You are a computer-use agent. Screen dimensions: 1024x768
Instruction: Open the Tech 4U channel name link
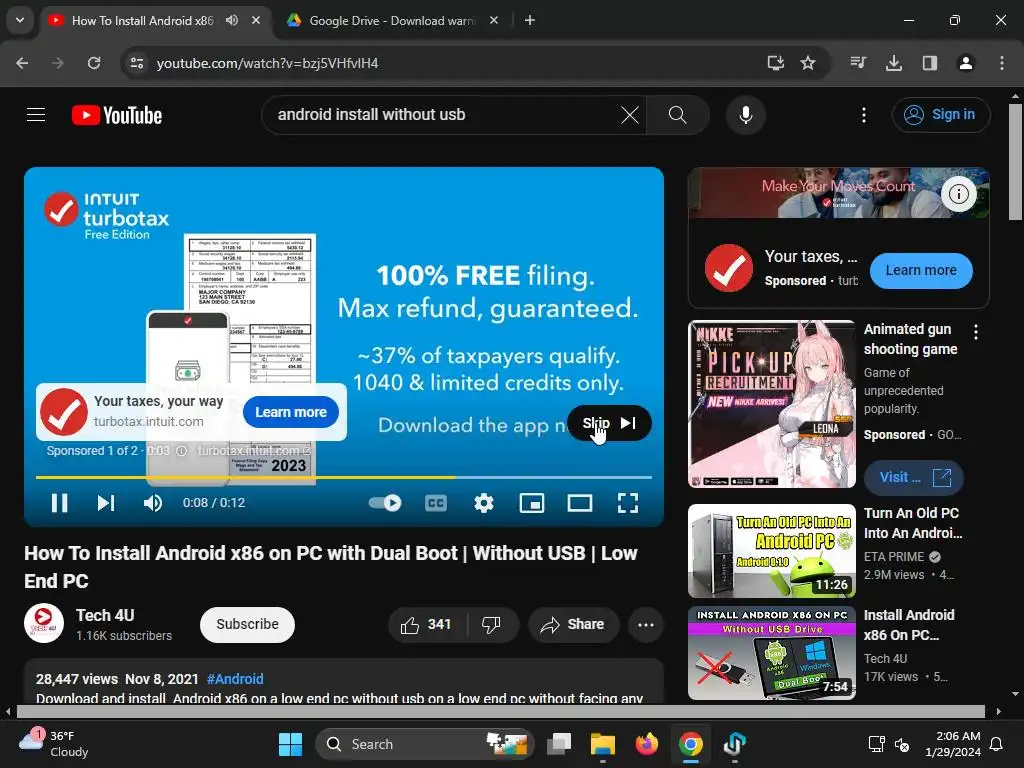(x=105, y=615)
